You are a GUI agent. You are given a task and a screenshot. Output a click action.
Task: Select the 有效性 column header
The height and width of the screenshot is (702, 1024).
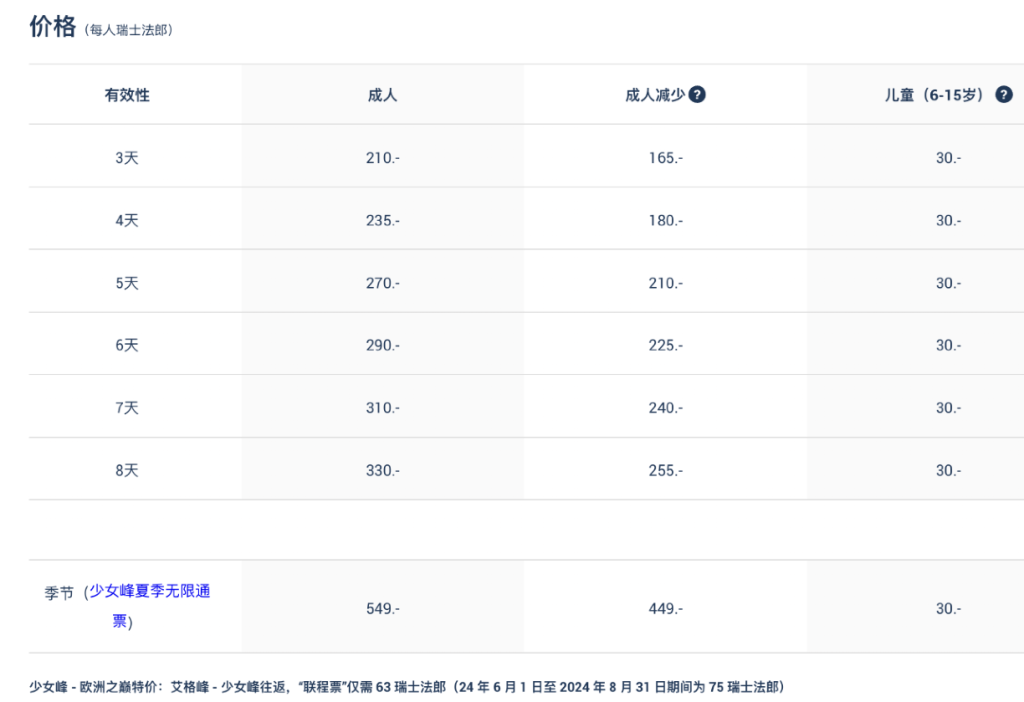tap(127, 95)
